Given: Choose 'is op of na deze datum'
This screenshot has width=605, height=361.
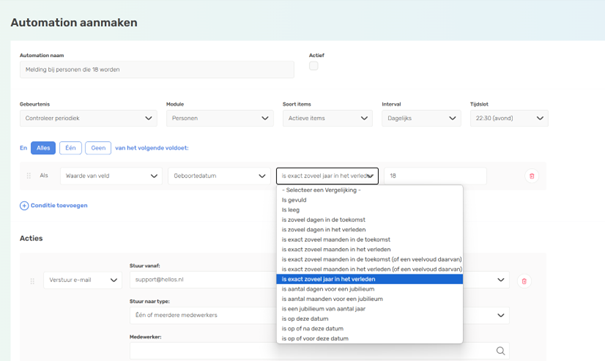Looking at the screenshot, I should pyautogui.click(x=370, y=329).
